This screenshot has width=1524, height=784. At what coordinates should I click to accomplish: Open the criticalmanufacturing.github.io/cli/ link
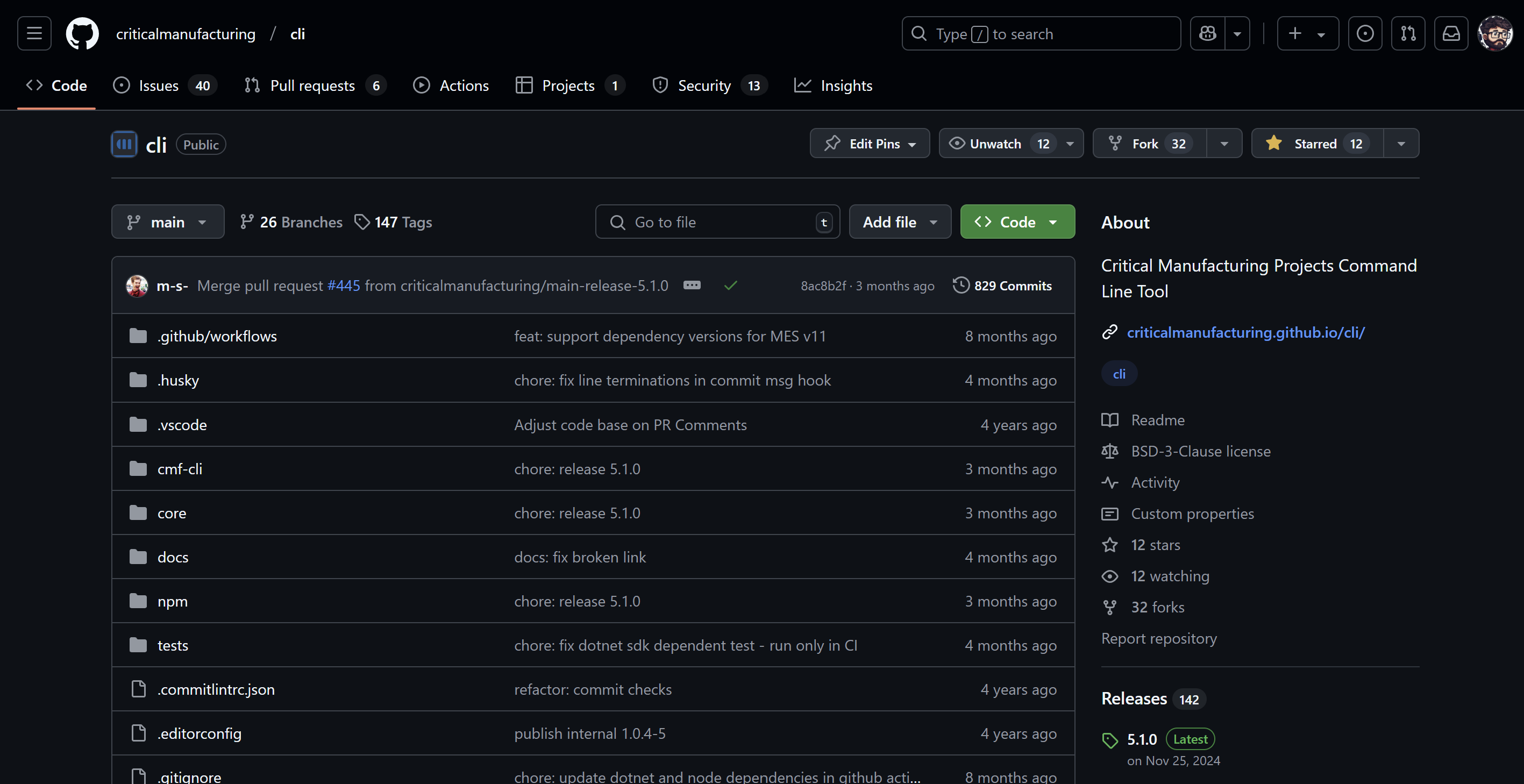click(x=1245, y=332)
